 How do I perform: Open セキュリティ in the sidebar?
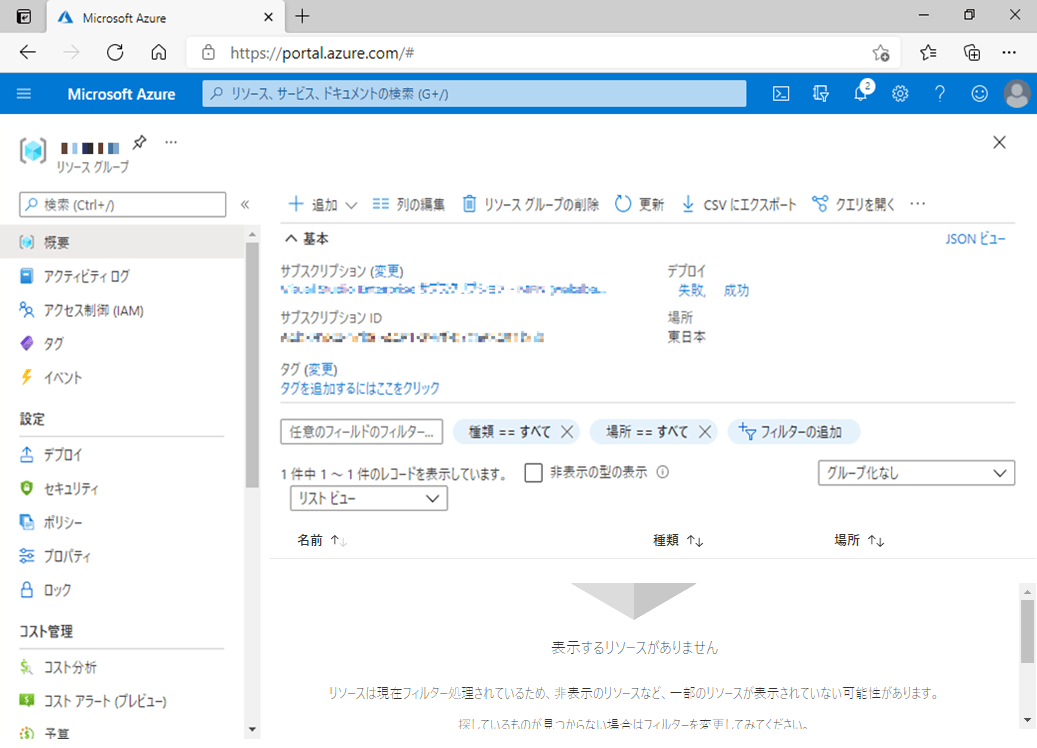click(x=122, y=489)
